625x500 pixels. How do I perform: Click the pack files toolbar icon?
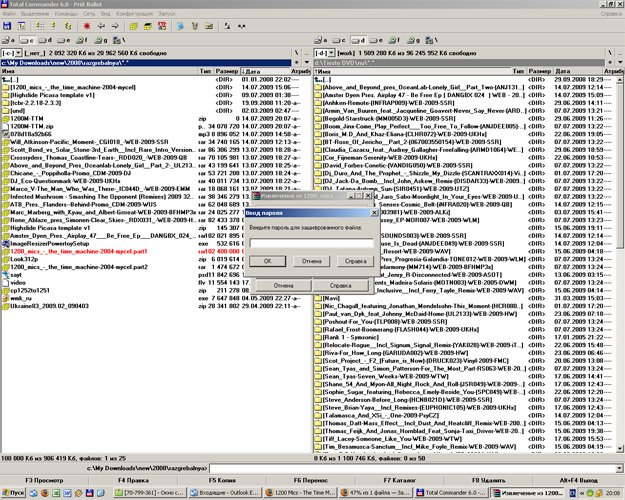[134, 26]
